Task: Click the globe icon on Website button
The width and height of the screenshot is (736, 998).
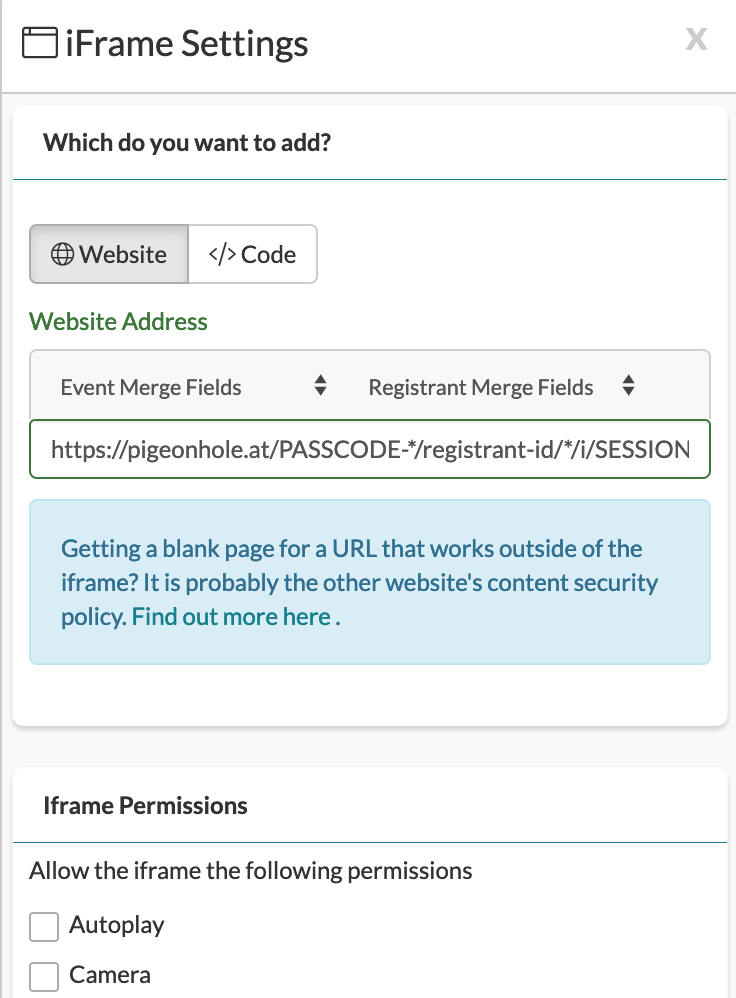Action: click(x=62, y=255)
